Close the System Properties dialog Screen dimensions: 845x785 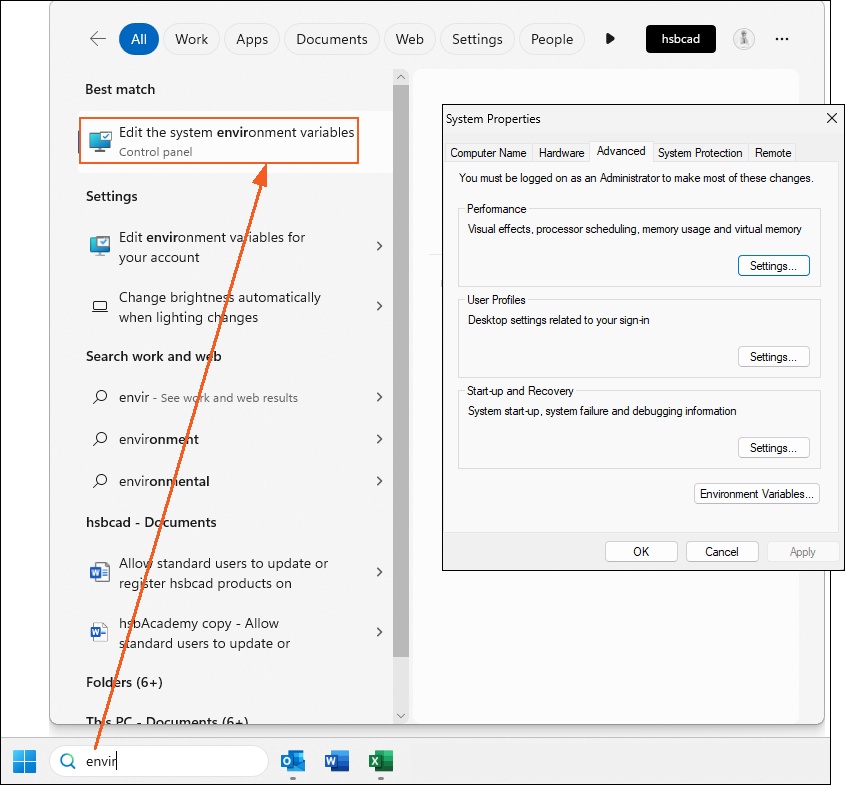[832, 118]
